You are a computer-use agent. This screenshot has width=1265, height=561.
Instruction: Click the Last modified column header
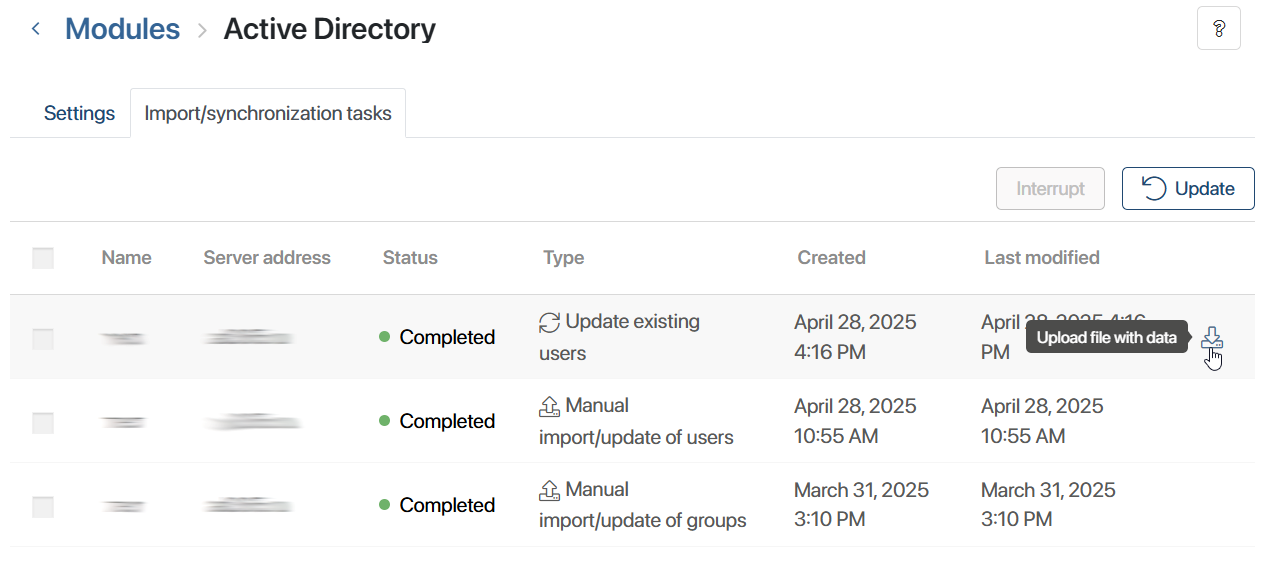(x=1042, y=257)
